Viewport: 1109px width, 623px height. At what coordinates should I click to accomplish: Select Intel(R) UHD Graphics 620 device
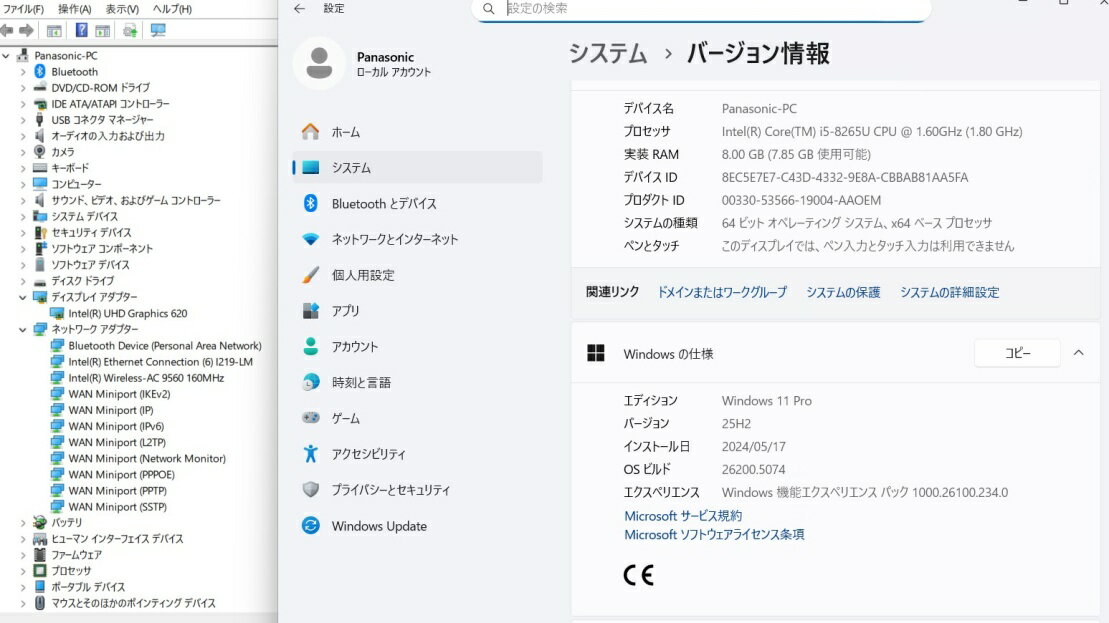(127, 313)
